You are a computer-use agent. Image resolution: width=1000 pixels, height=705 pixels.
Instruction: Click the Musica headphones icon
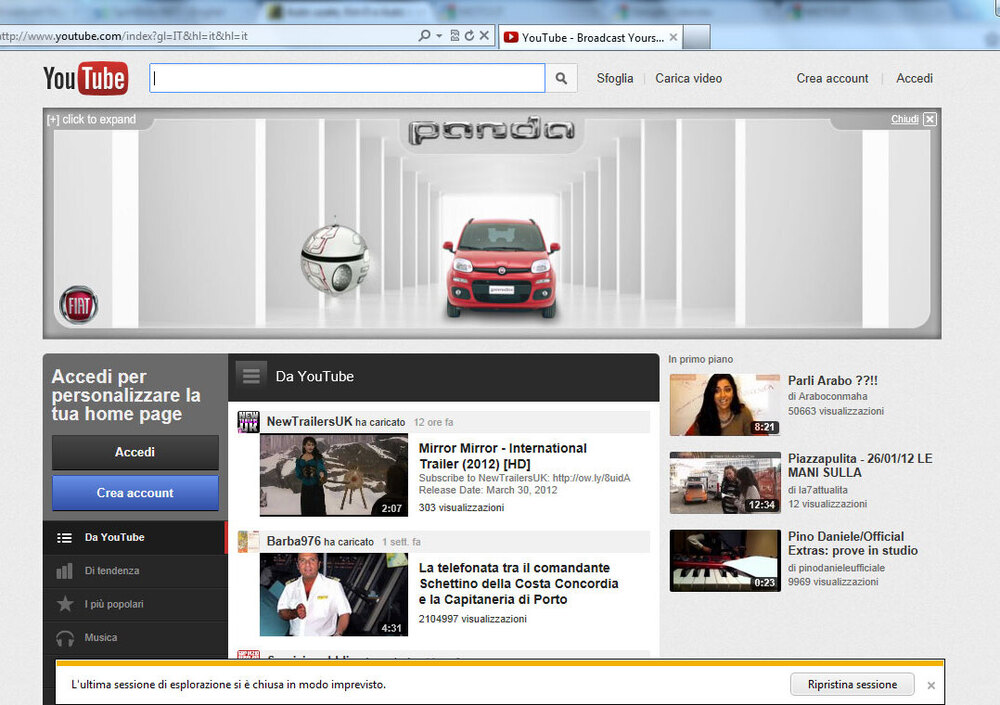(65, 638)
